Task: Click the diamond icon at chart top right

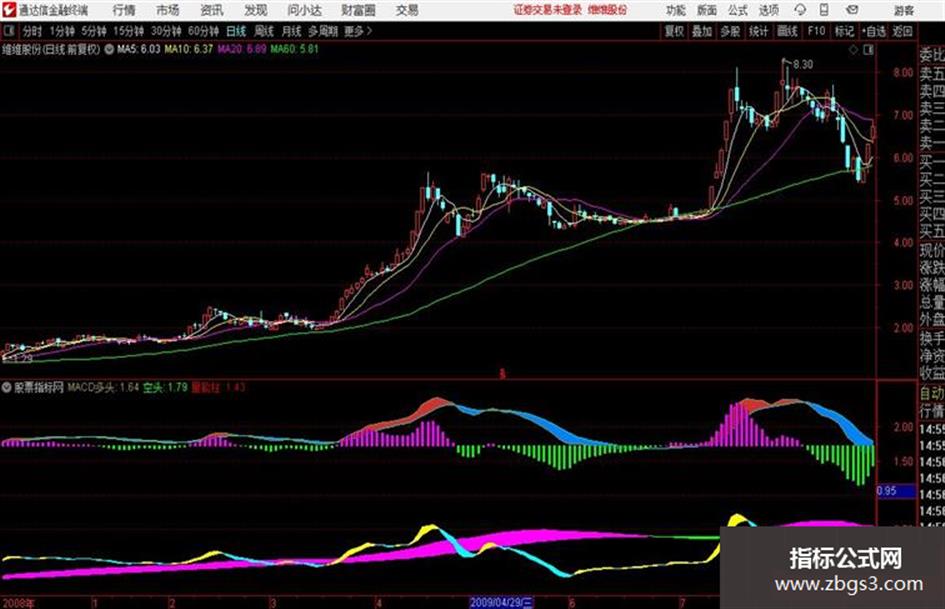Action: [x=853, y=50]
